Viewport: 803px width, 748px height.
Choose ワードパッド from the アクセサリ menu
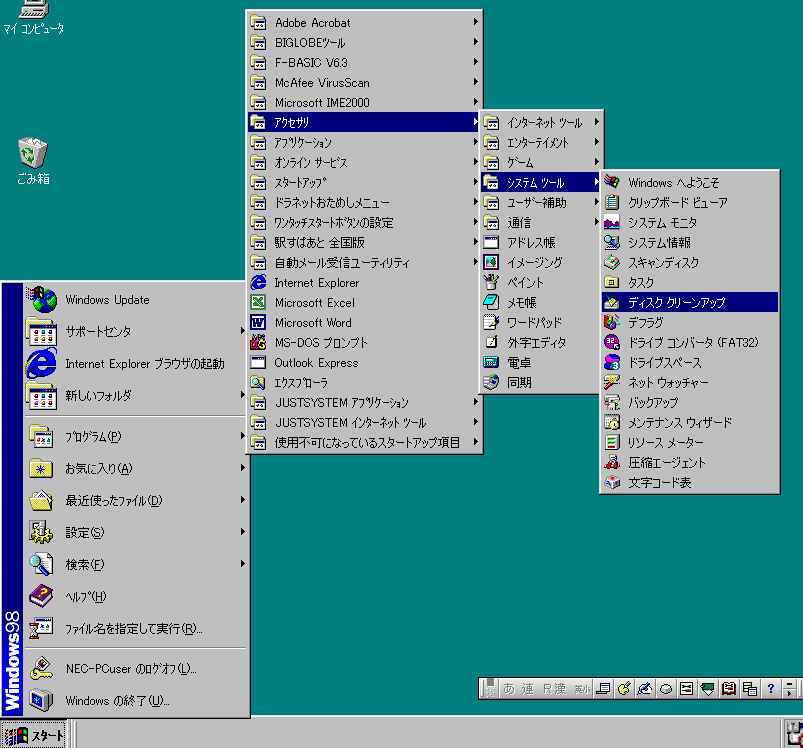click(x=541, y=322)
